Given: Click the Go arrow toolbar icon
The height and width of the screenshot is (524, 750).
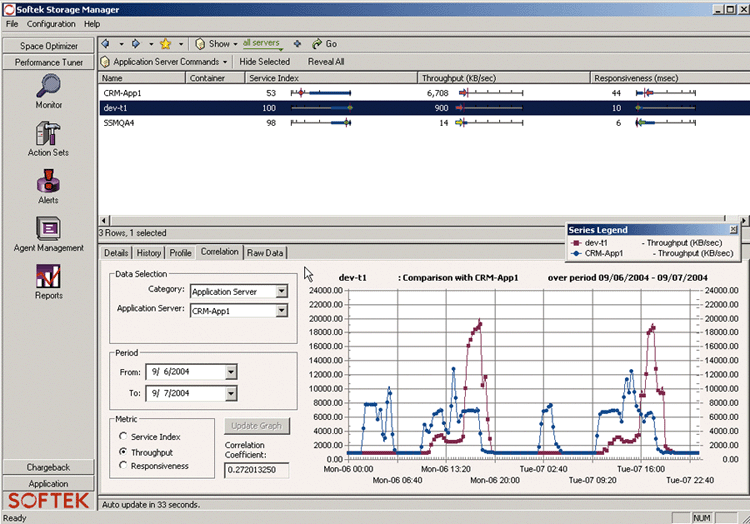Looking at the screenshot, I should (x=317, y=44).
